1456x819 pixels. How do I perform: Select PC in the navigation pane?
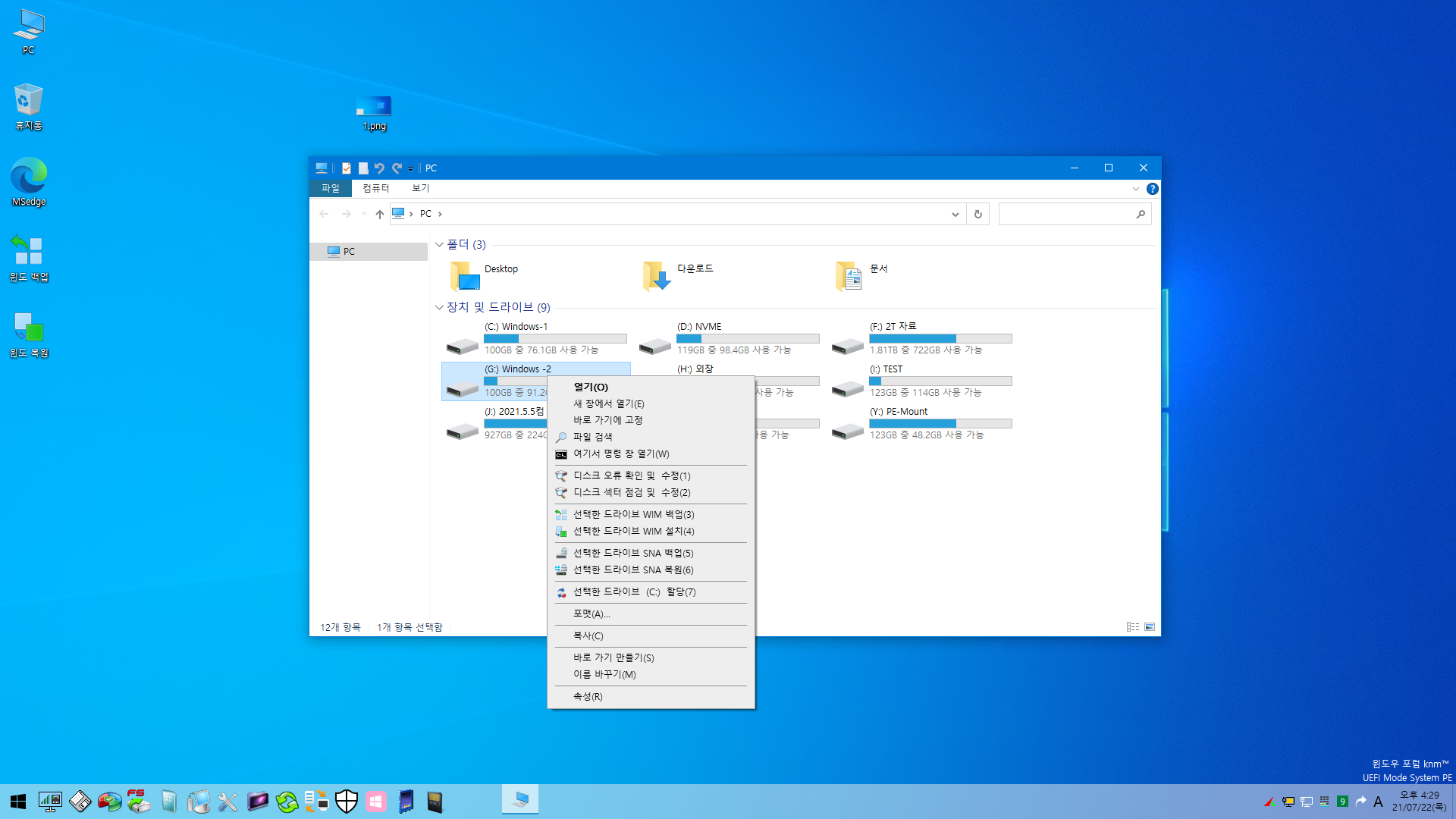(x=369, y=252)
